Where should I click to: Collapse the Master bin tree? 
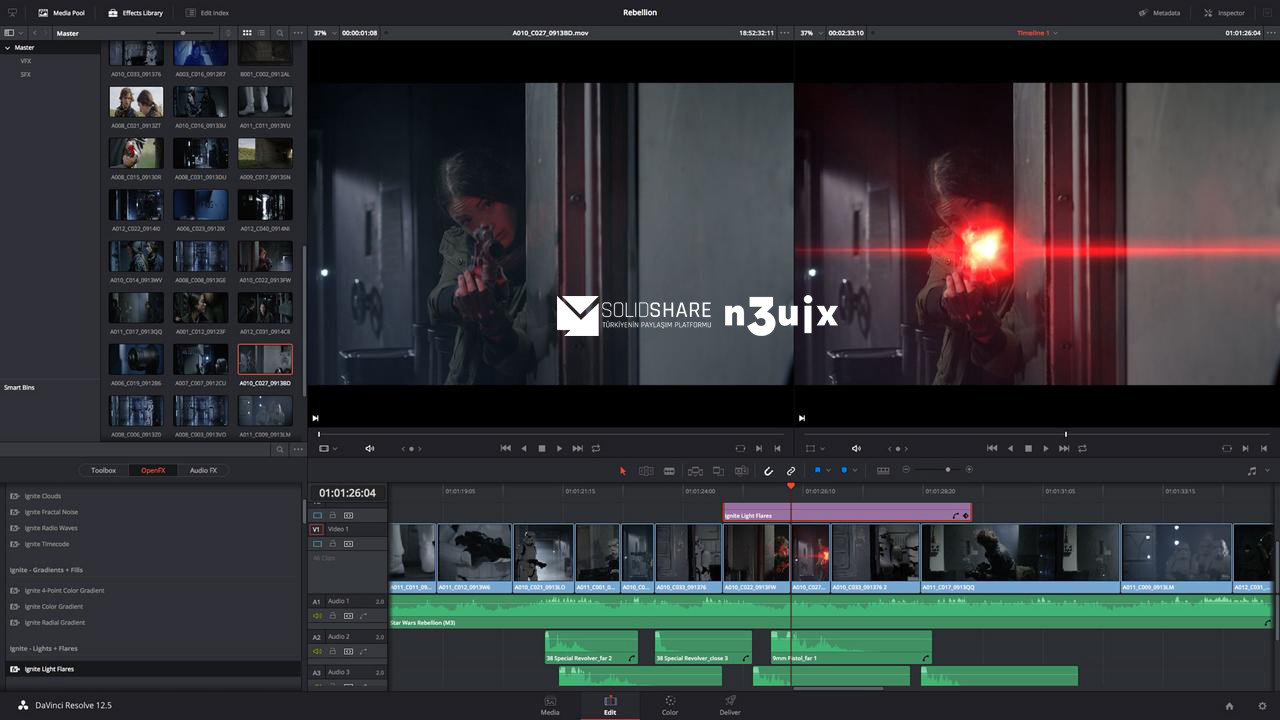pos(8,47)
